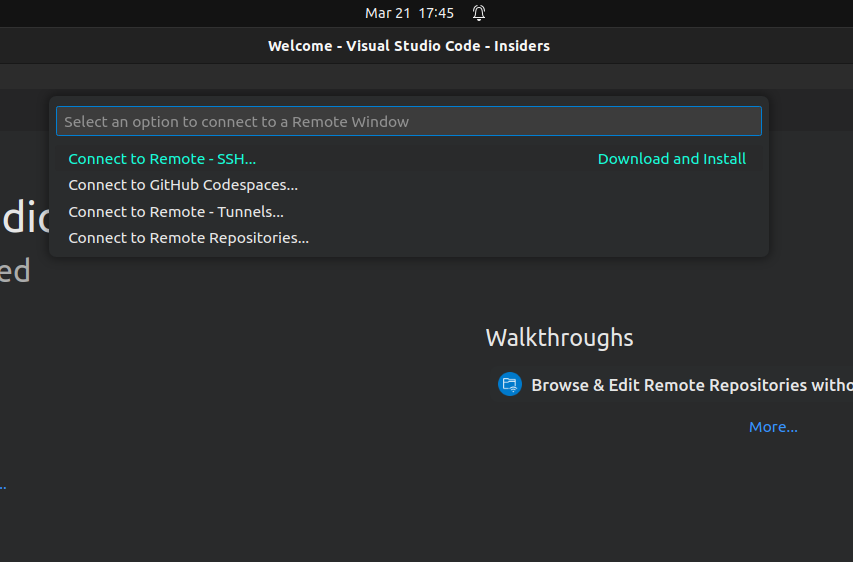Follow the More... walkthroughs link
The height and width of the screenshot is (562, 853).
click(773, 427)
